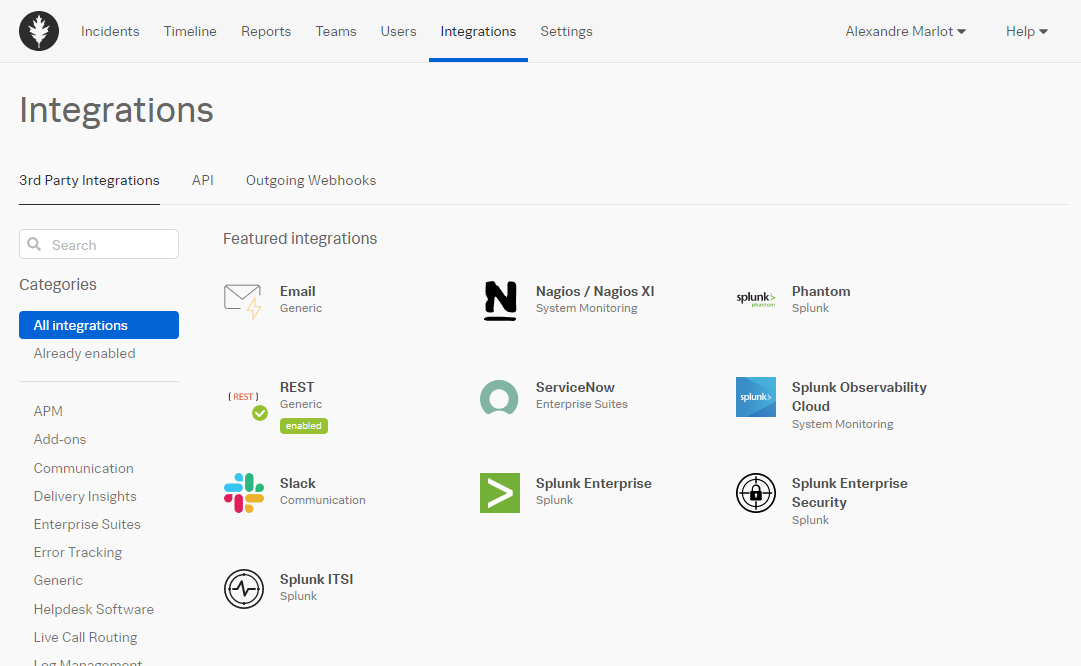Filter by Communication category in sidebar

pos(83,468)
